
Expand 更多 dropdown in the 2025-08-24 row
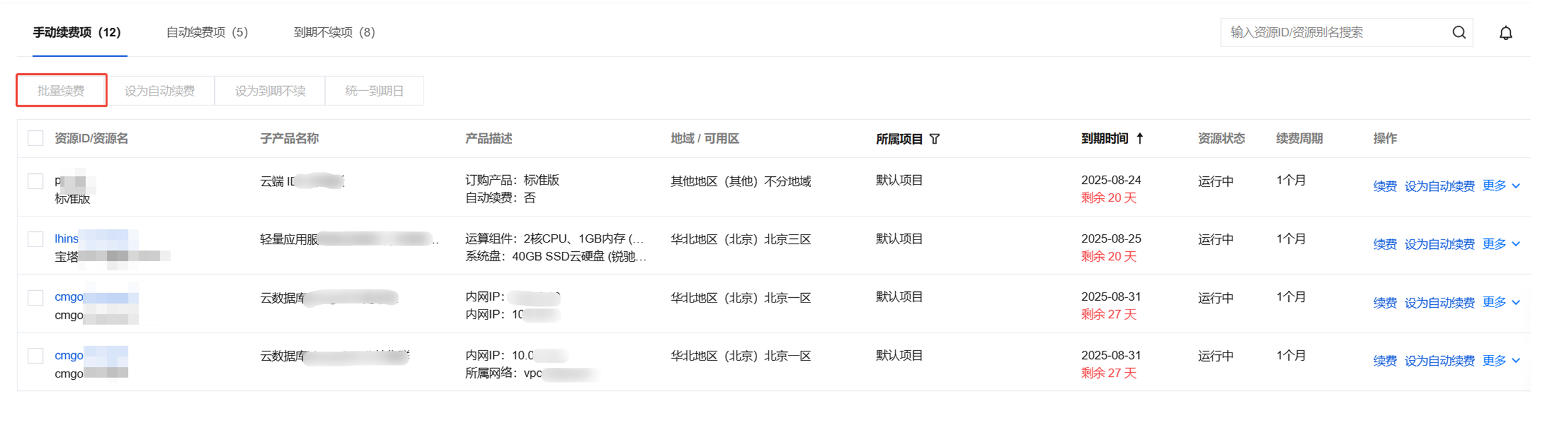1501,186
